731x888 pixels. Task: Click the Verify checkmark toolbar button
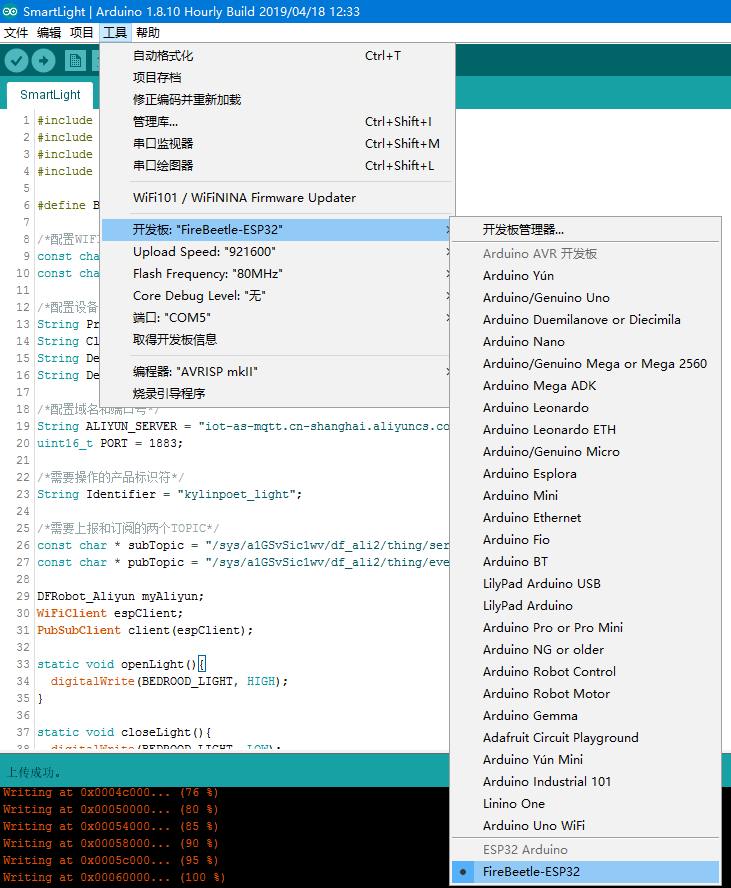[16, 60]
